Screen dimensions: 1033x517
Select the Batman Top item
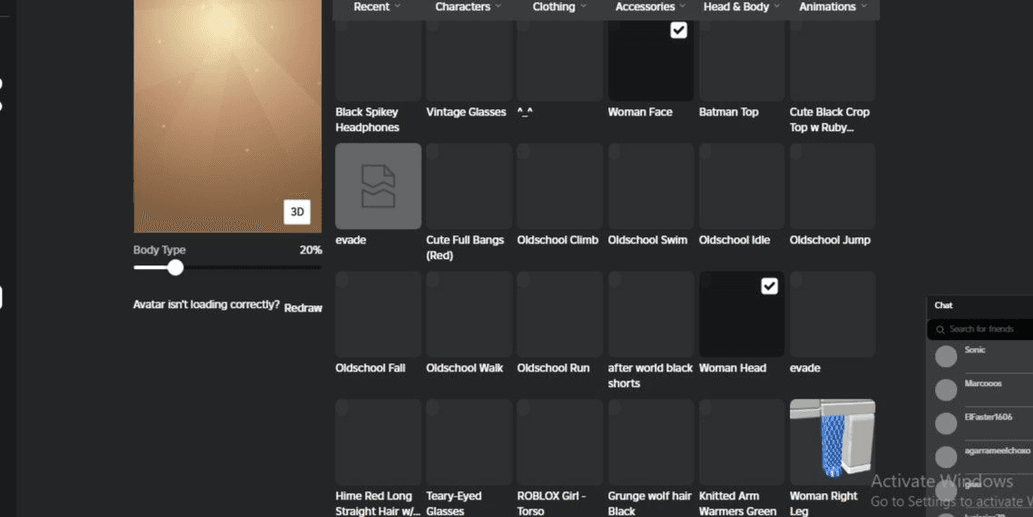pyautogui.click(x=742, y=59)
